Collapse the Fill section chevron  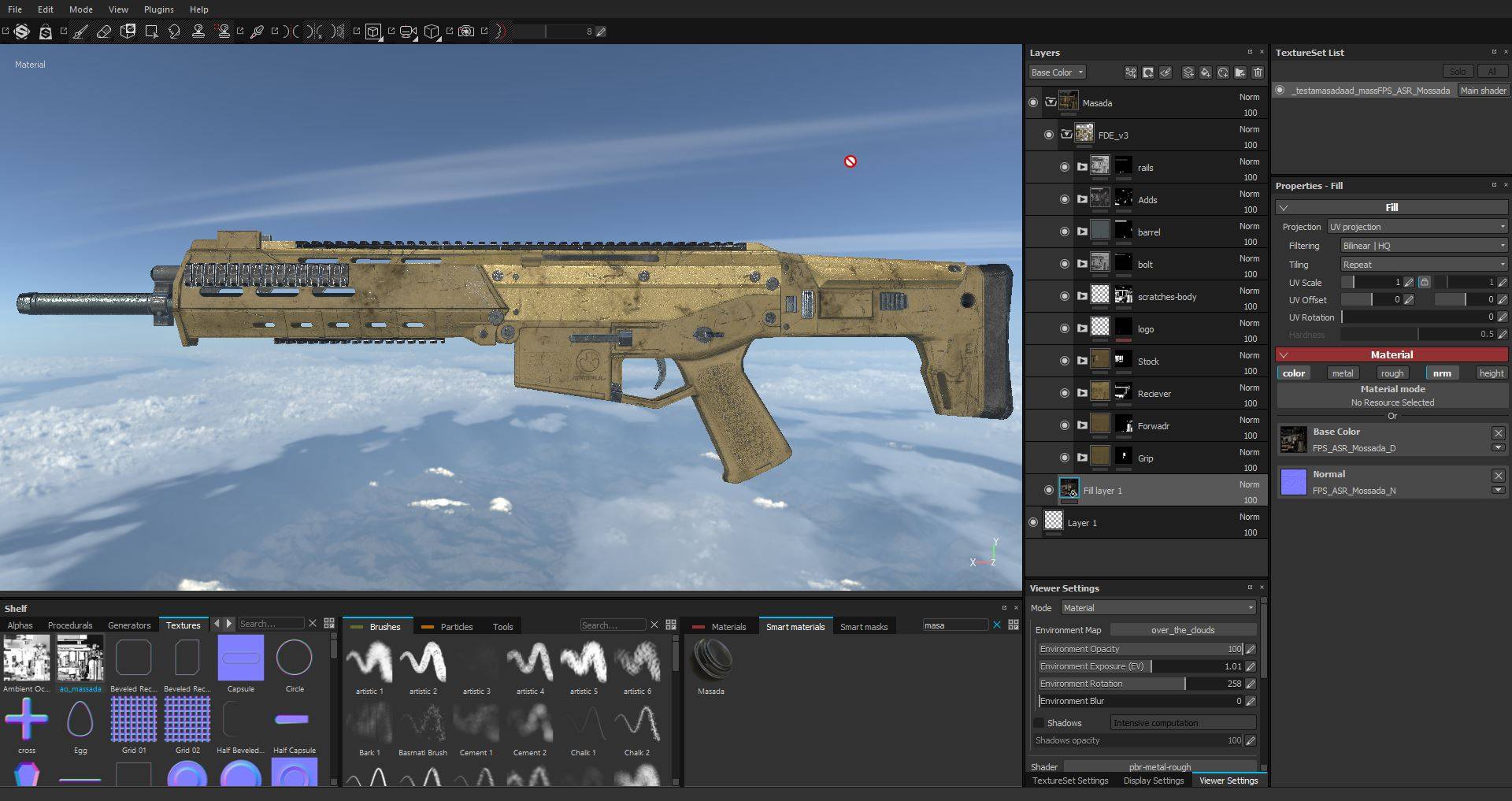pos(1284,208)
